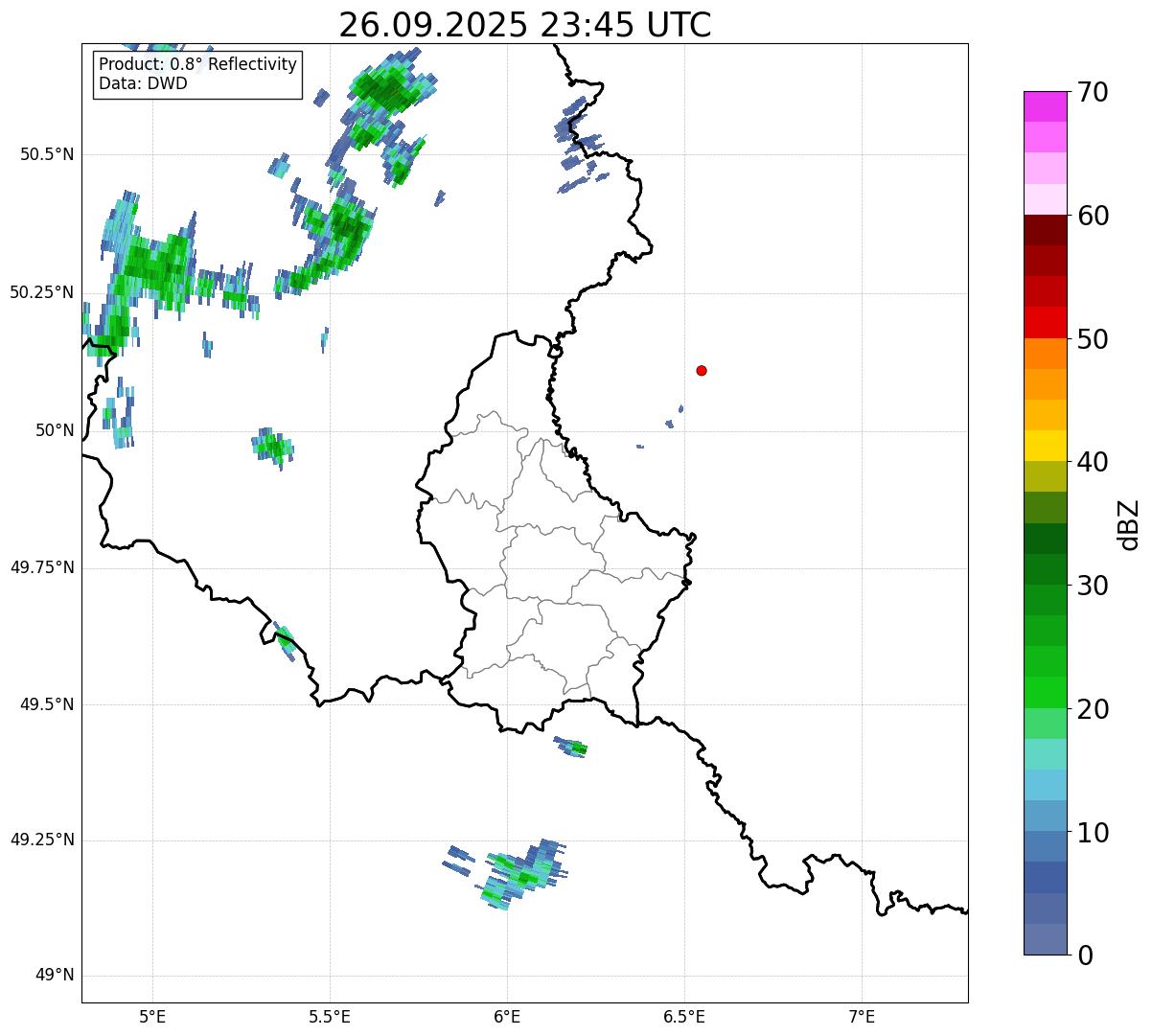Click the red station marker dot

tap(702, 370)
